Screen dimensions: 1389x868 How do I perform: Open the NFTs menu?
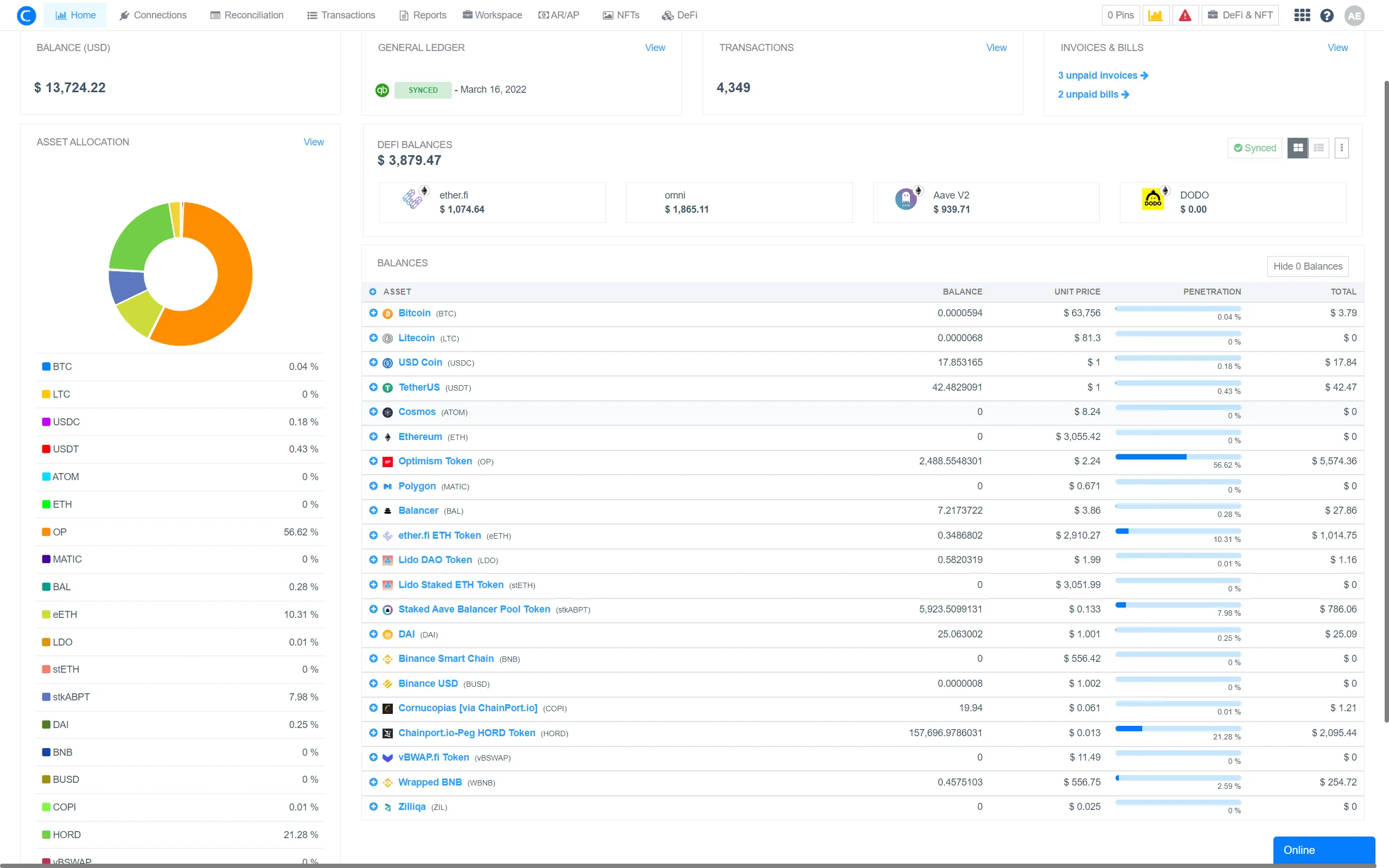click(621, 16)
